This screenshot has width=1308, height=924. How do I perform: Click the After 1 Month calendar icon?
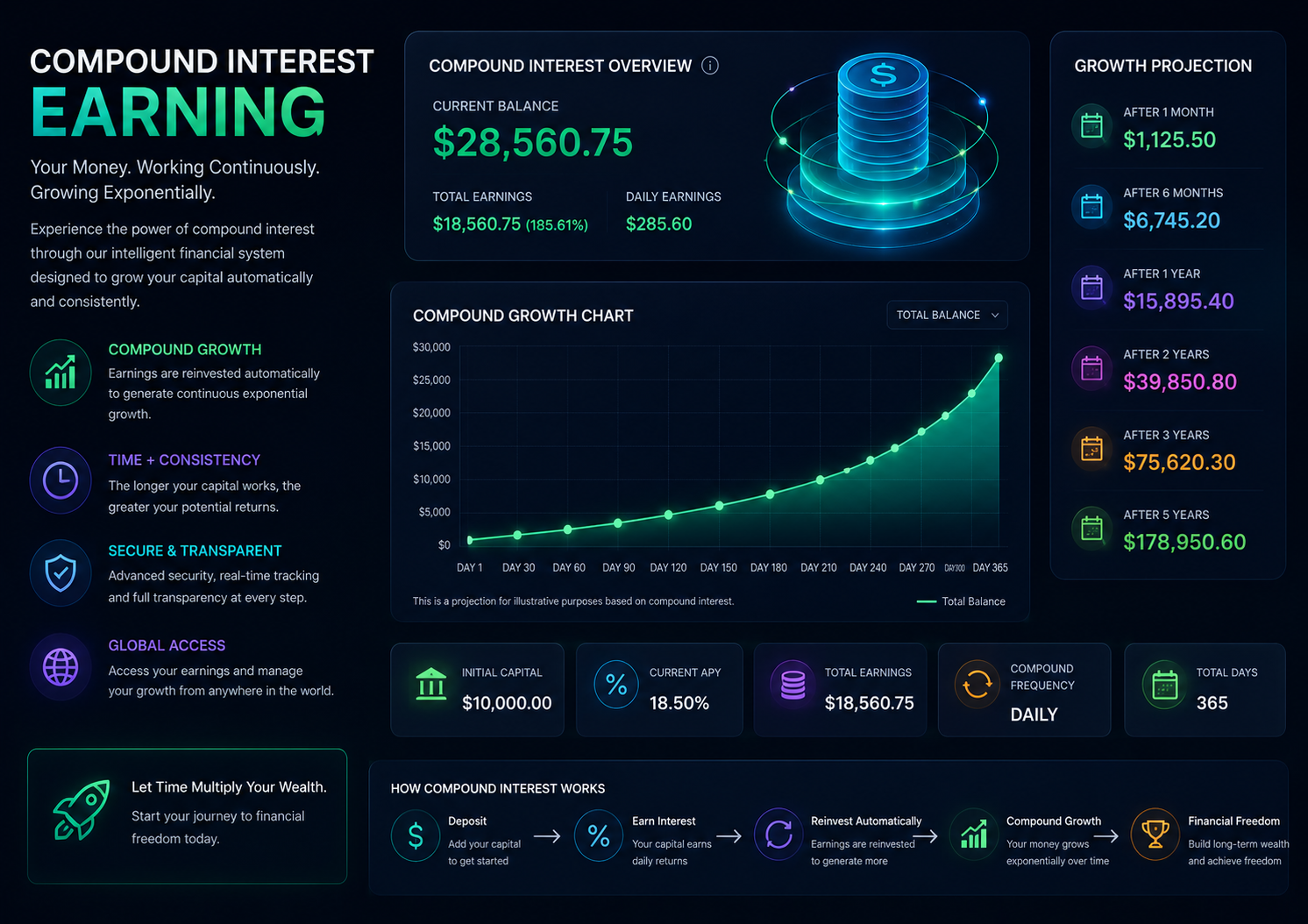pos(1091,126)
